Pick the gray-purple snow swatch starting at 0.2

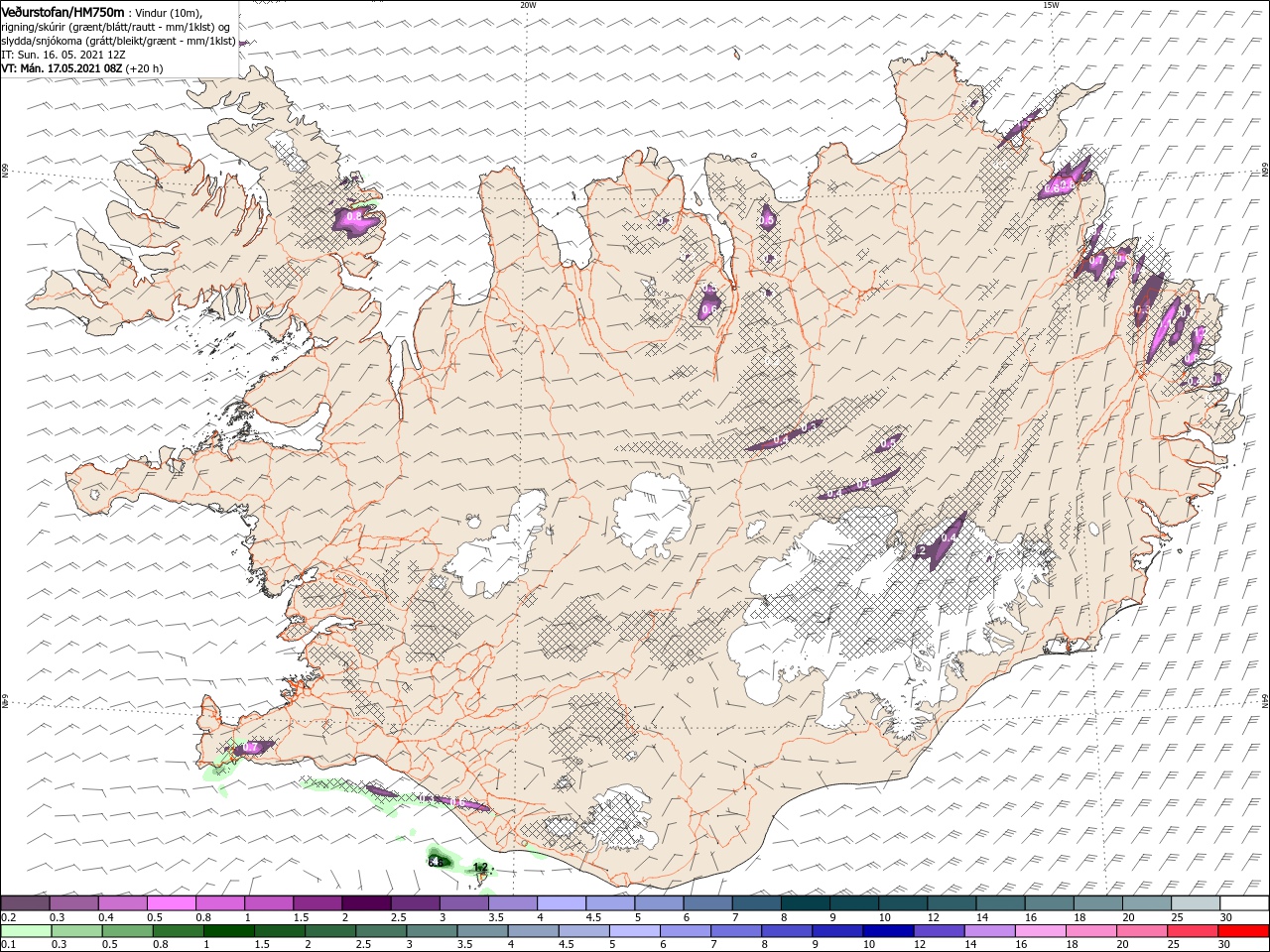pyautogui.click(x=25, y=903)
